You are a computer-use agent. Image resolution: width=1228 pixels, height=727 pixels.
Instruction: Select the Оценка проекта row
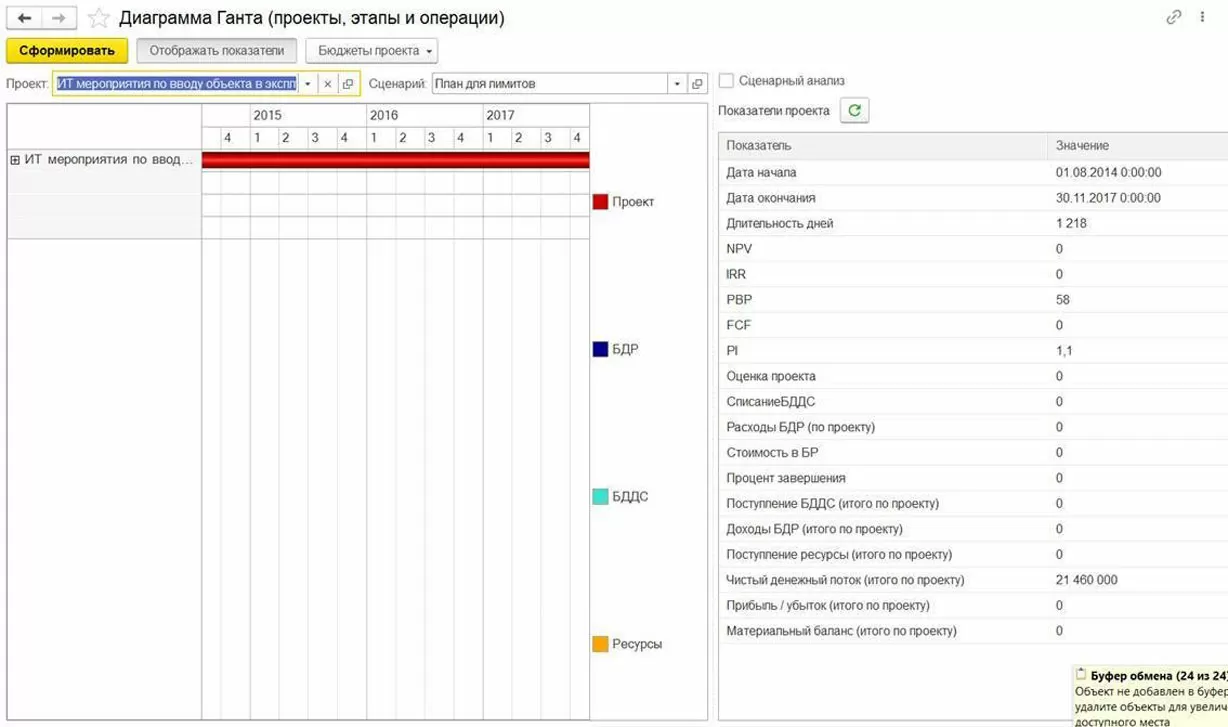[973, 376]
